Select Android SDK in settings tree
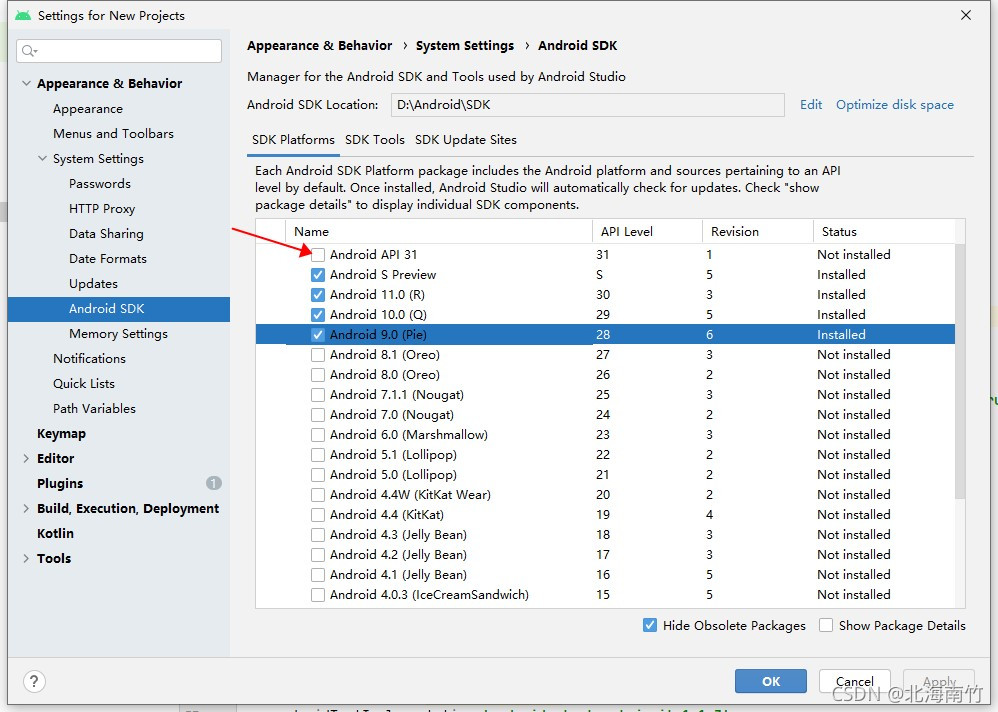The height and width of the screenshot is (712, 998). pyautogui.click(x=119, y=309)
